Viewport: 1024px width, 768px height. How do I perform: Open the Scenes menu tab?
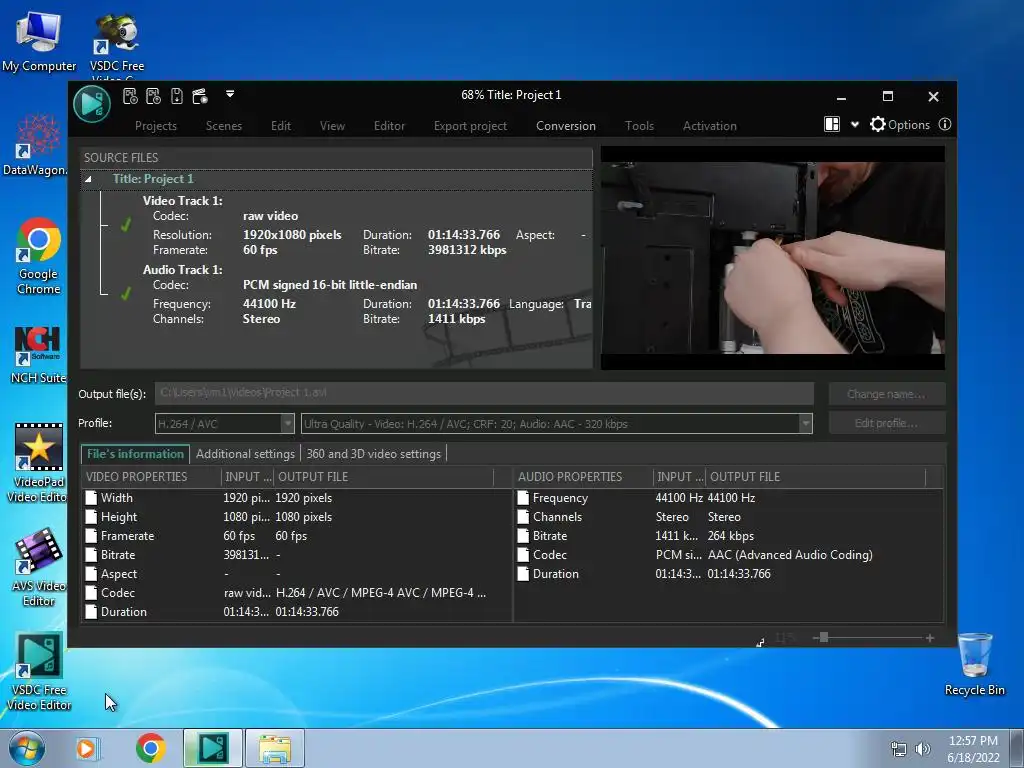[224, 125]
